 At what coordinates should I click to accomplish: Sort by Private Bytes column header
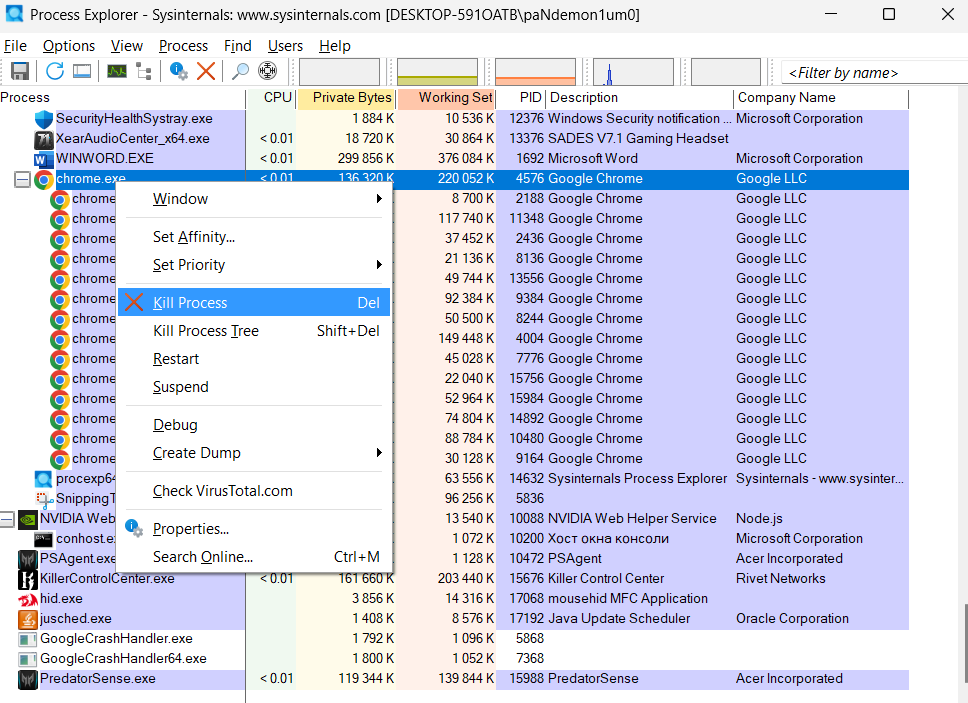coord(346,98)
